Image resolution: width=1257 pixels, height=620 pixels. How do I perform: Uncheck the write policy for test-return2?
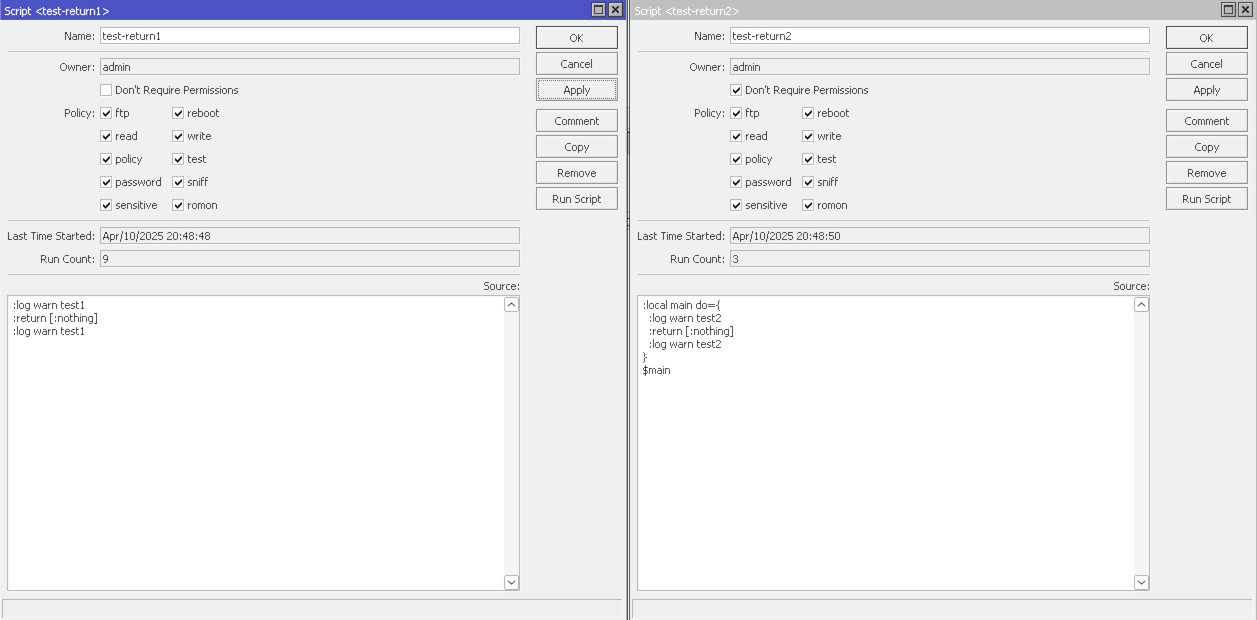806,136
